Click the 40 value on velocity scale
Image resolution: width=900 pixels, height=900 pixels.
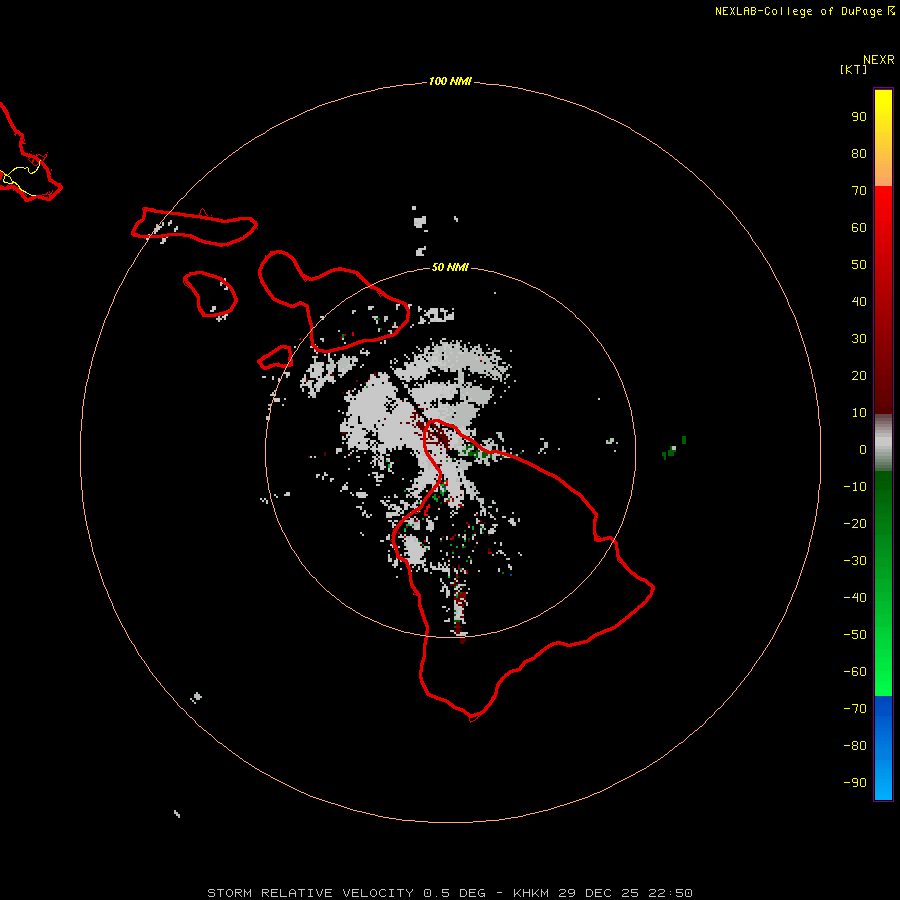859,302
